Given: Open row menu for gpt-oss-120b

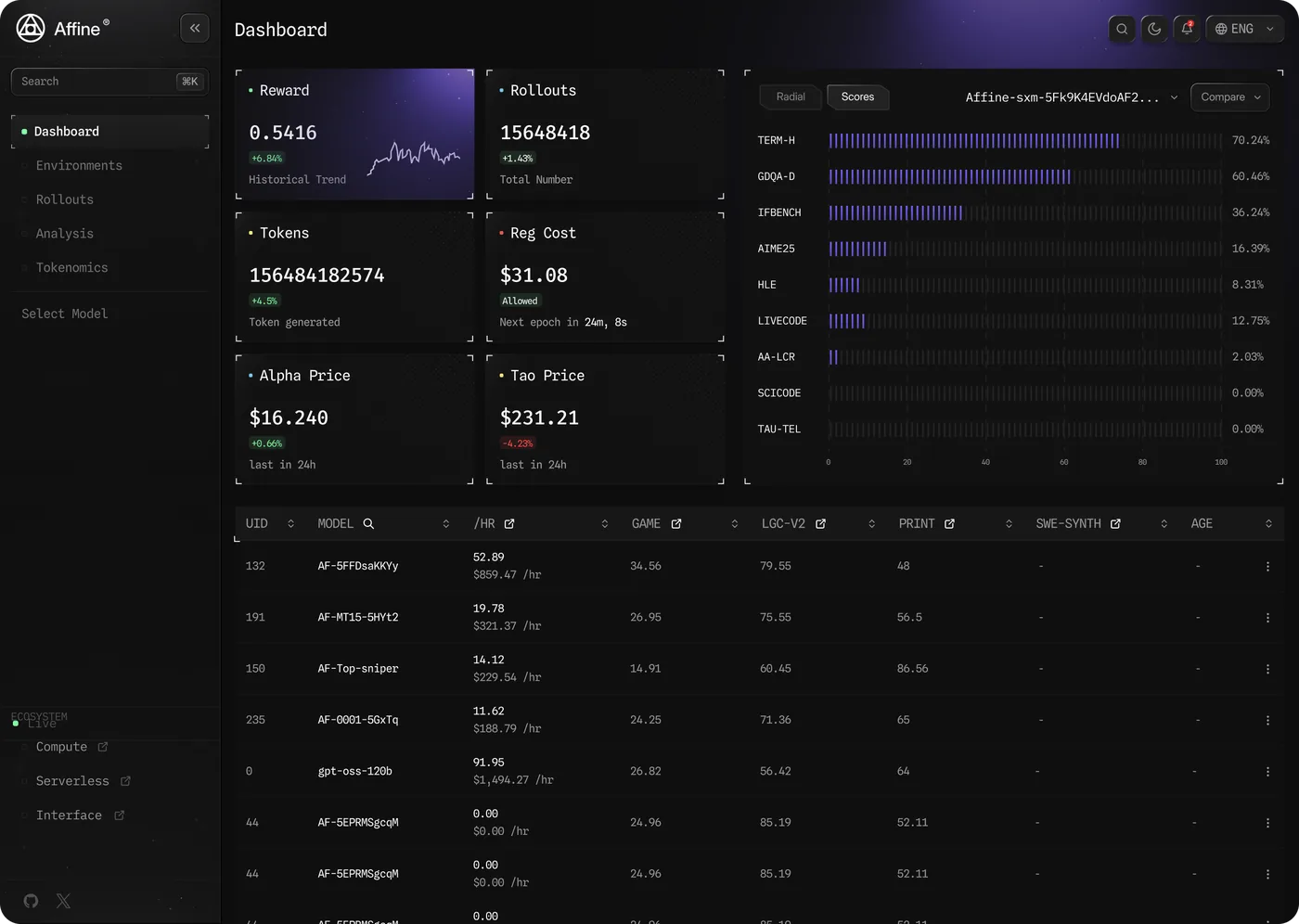Looking at the screenshot, I should tap(1267, 772).
